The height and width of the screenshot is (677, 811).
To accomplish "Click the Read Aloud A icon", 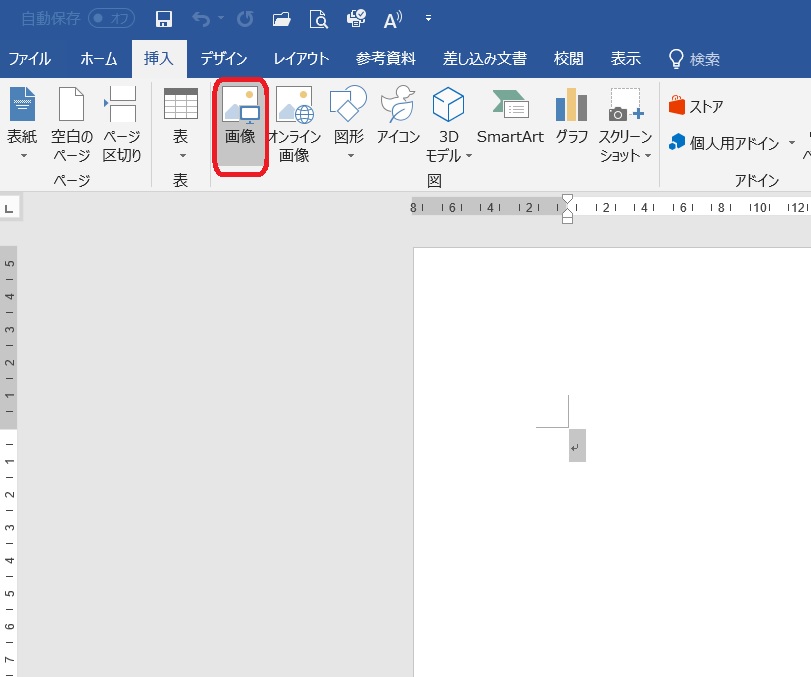I will tap(393, 20).
